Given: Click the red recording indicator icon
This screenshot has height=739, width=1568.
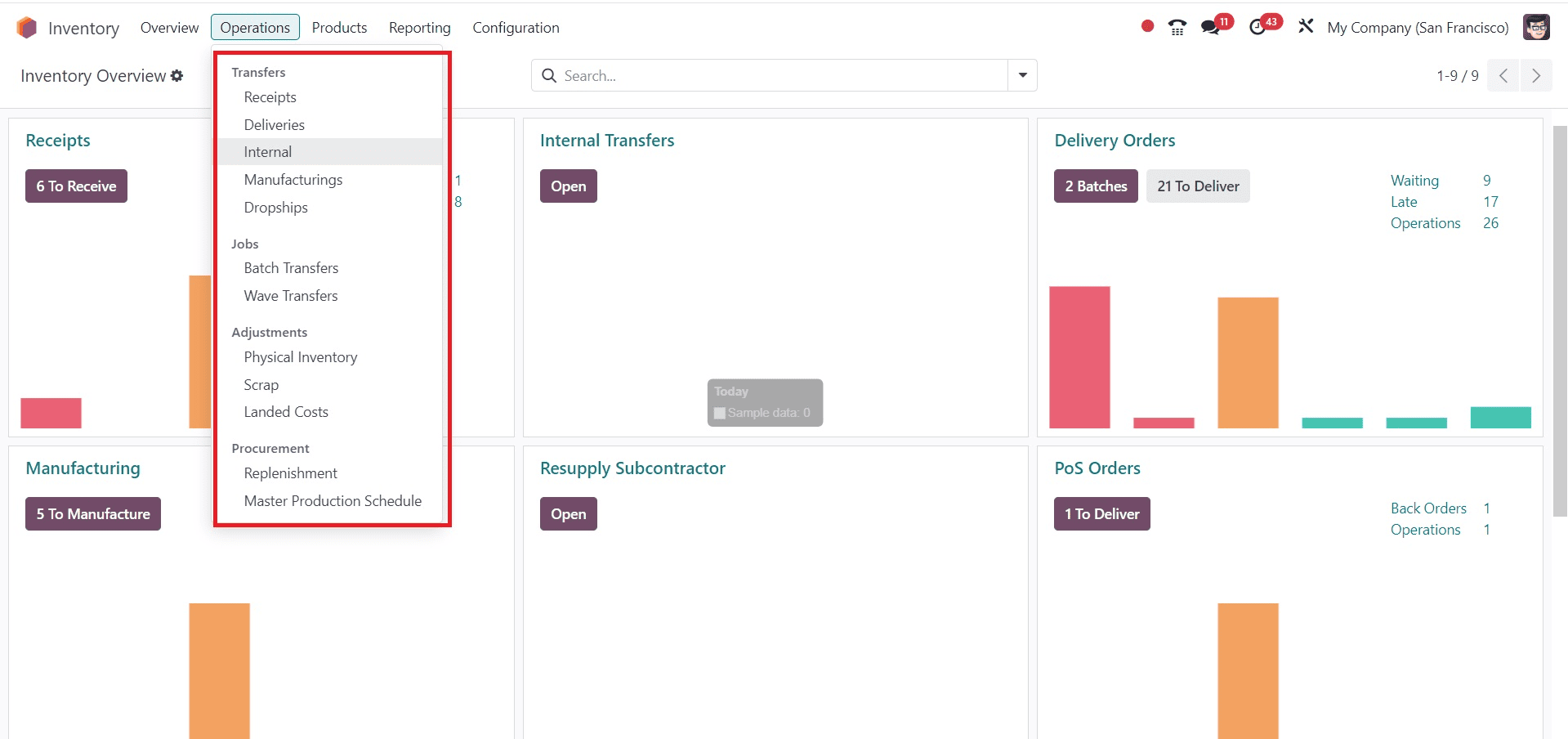Looking at the screenshot, I should (x=1147, y=26).
